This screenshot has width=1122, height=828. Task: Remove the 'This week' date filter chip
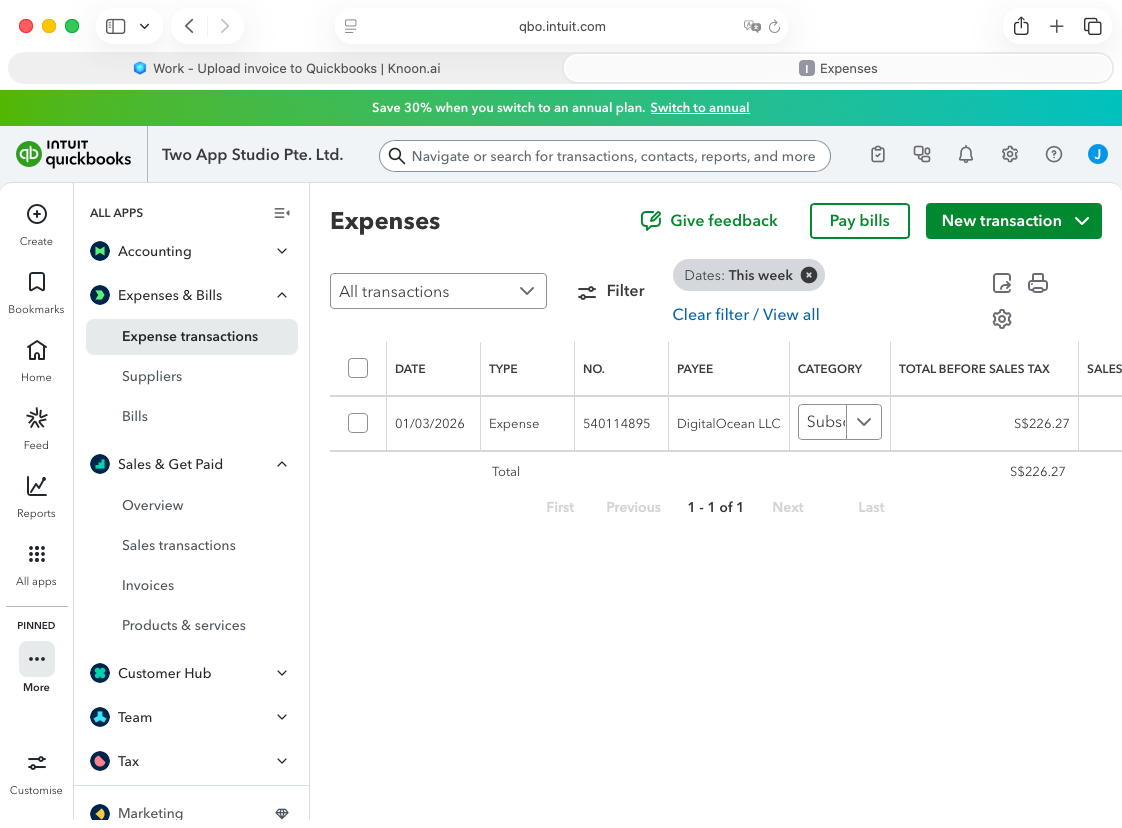(809, 275)
